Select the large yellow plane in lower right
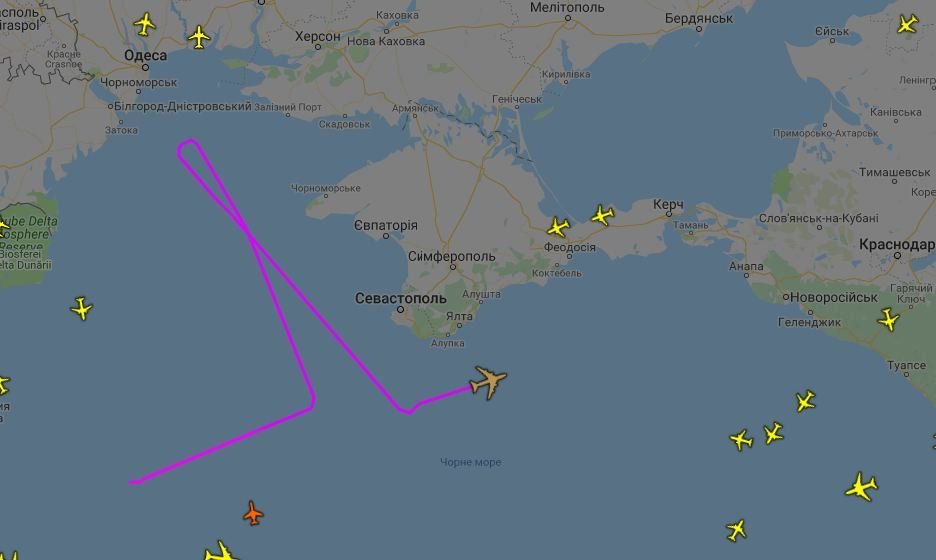Viewport: 936px width, 560px height. (x=861, y=487)
